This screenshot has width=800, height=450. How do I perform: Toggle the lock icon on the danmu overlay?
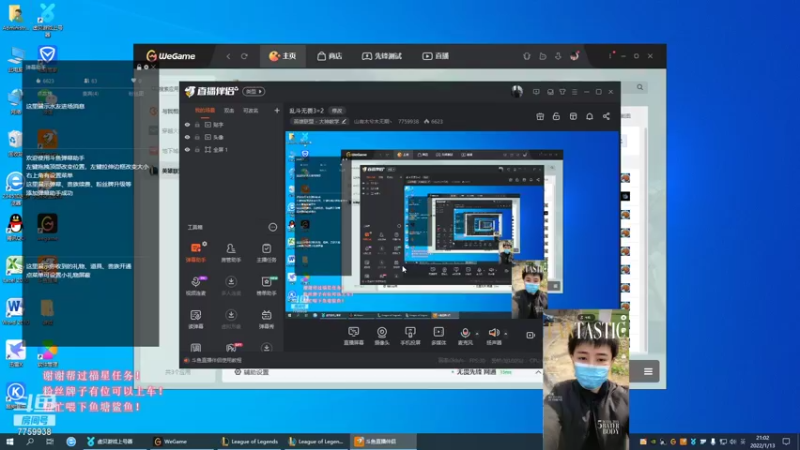click(x=139, y=67)
